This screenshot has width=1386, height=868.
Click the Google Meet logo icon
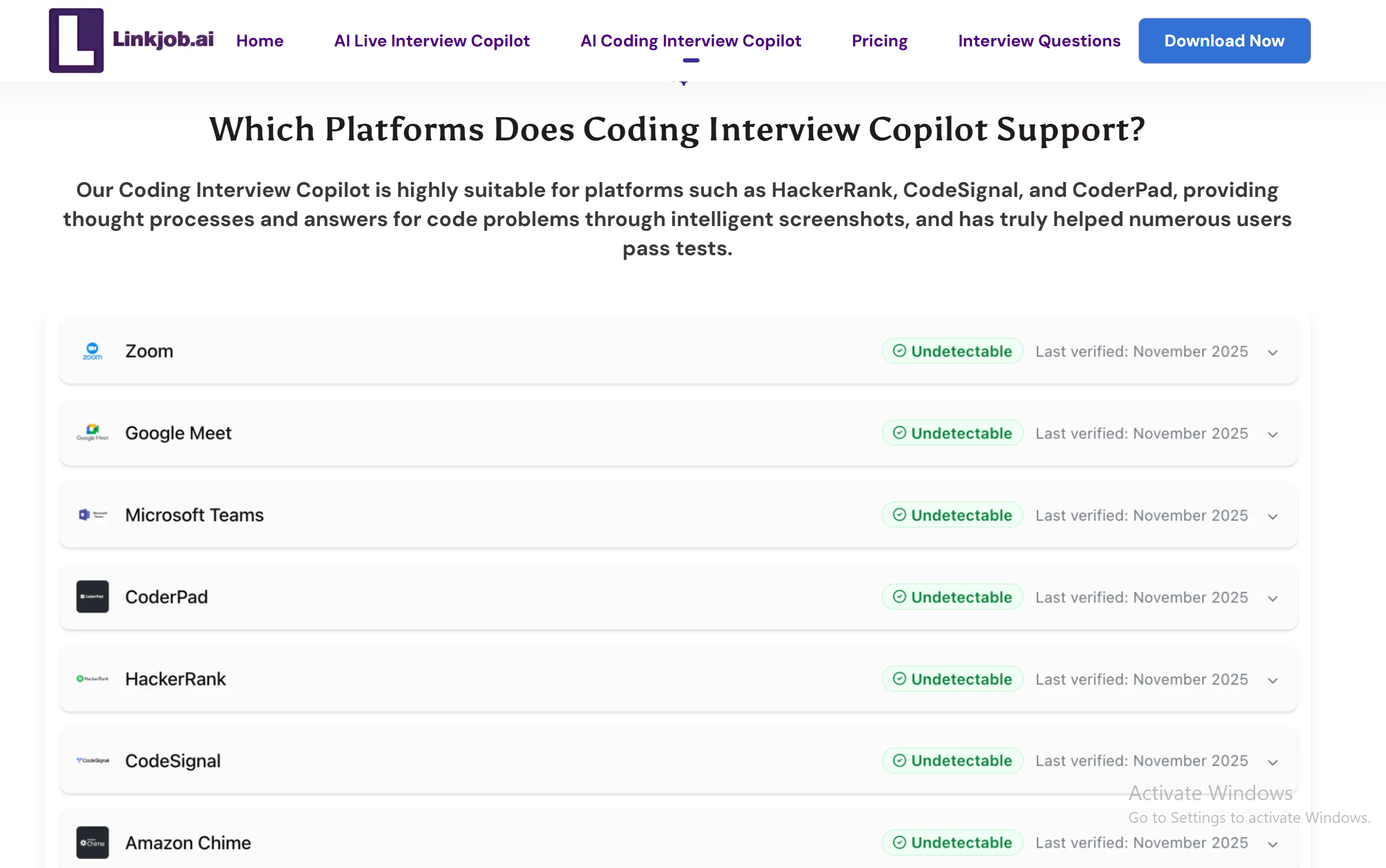[x=92, y=433]
